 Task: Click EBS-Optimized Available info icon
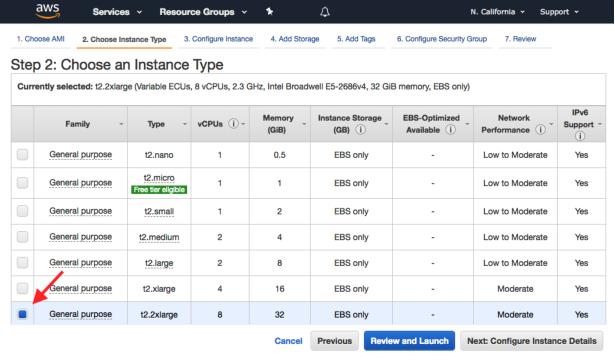(x=451, y=129)
